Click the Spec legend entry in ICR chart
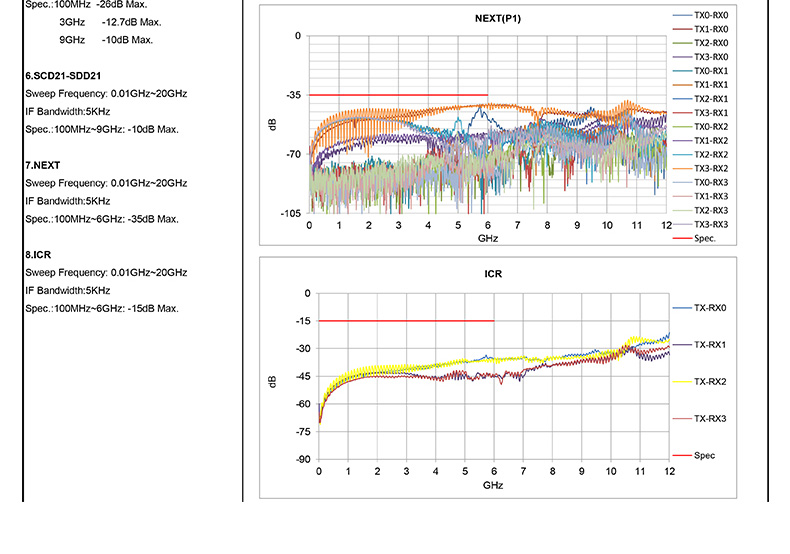The width and height of the screenshot is (790, 554). click(705, 455)
